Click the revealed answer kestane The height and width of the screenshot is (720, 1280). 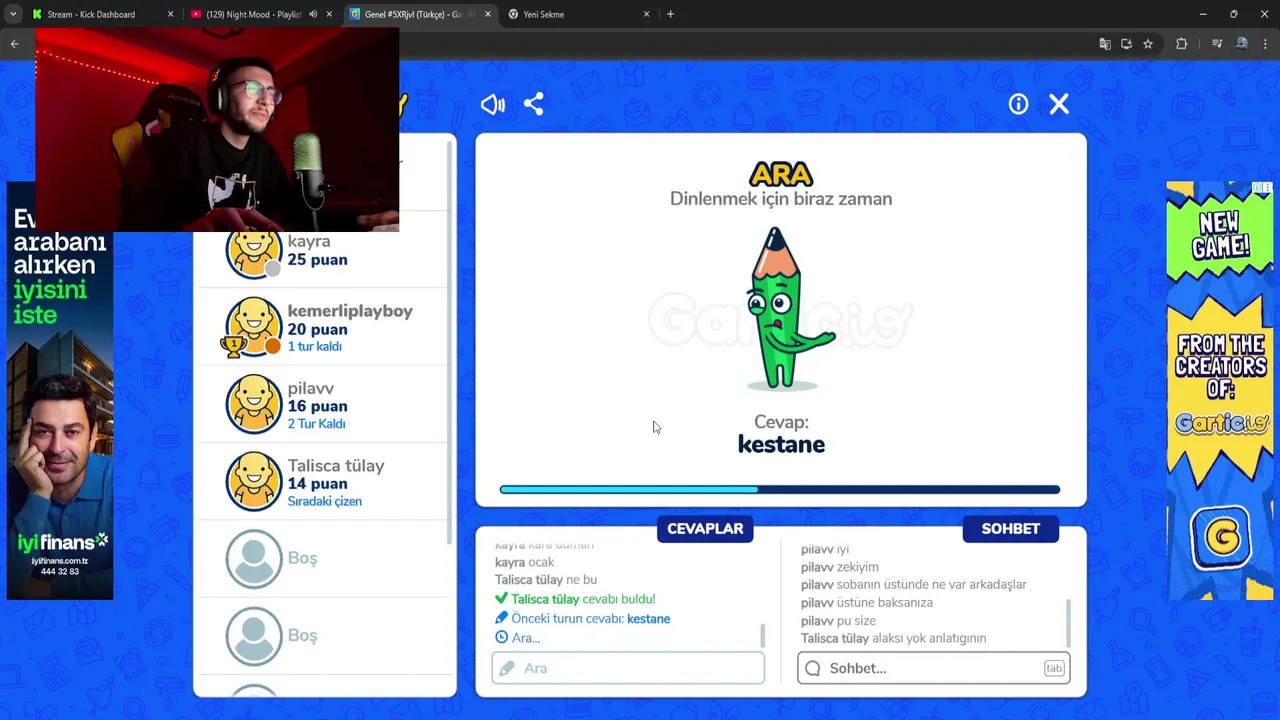tap(781, 444)
